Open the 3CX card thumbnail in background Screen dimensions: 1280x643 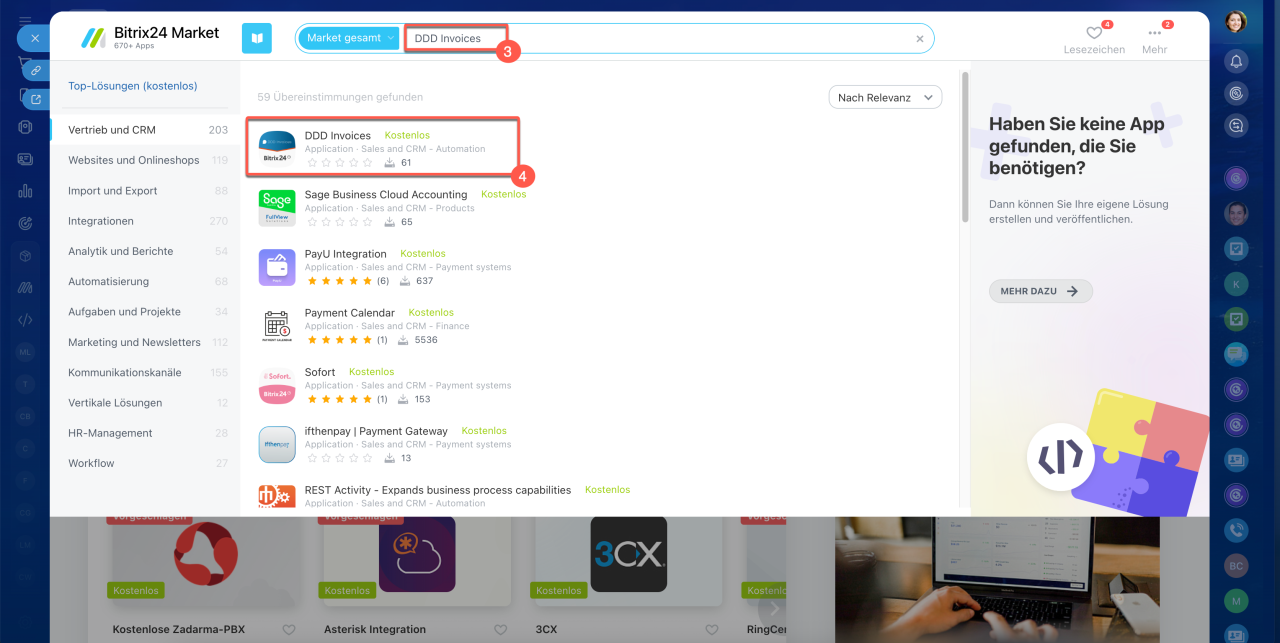pyautogui.click(x=628, y=553)
